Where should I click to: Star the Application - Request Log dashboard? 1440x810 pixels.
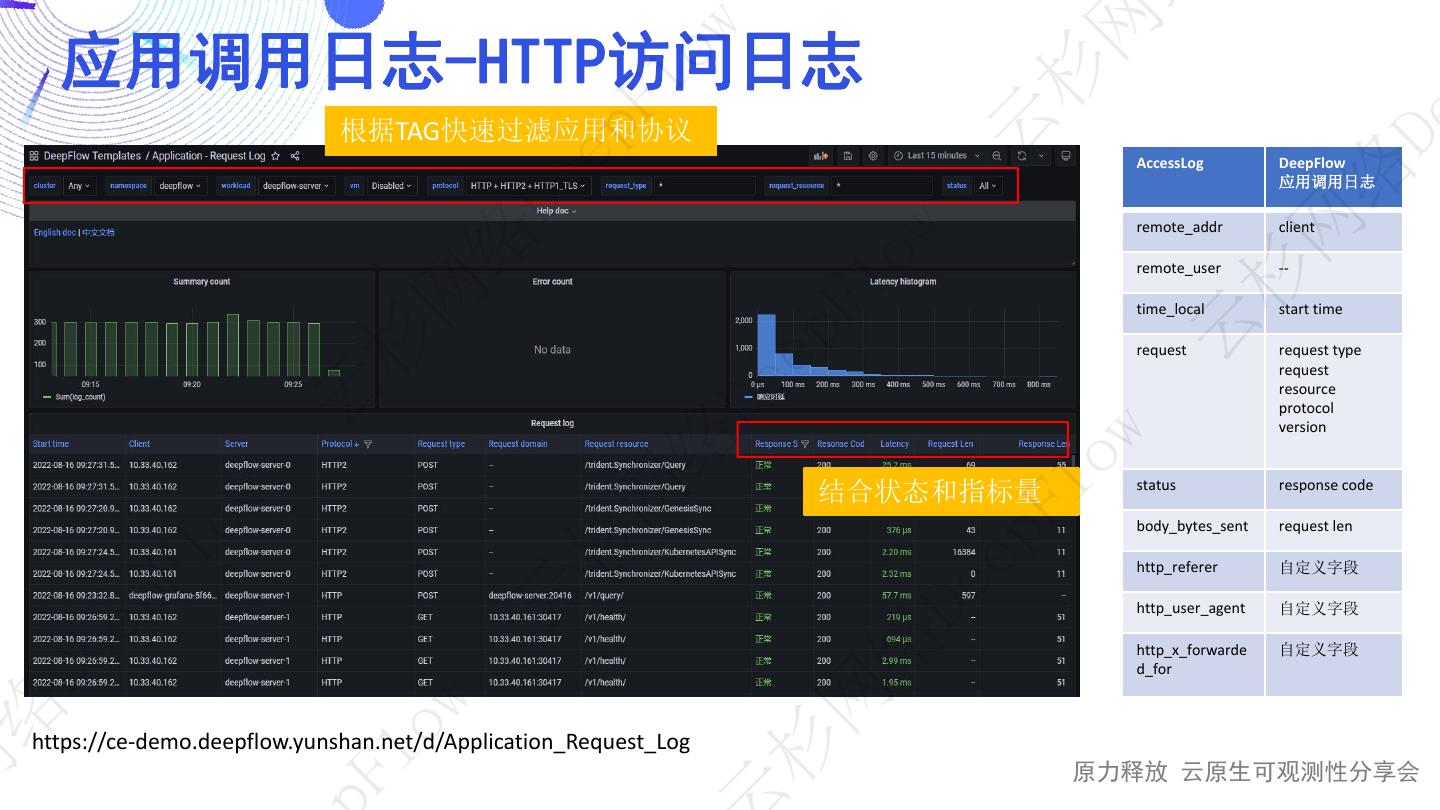click(276, 156)
